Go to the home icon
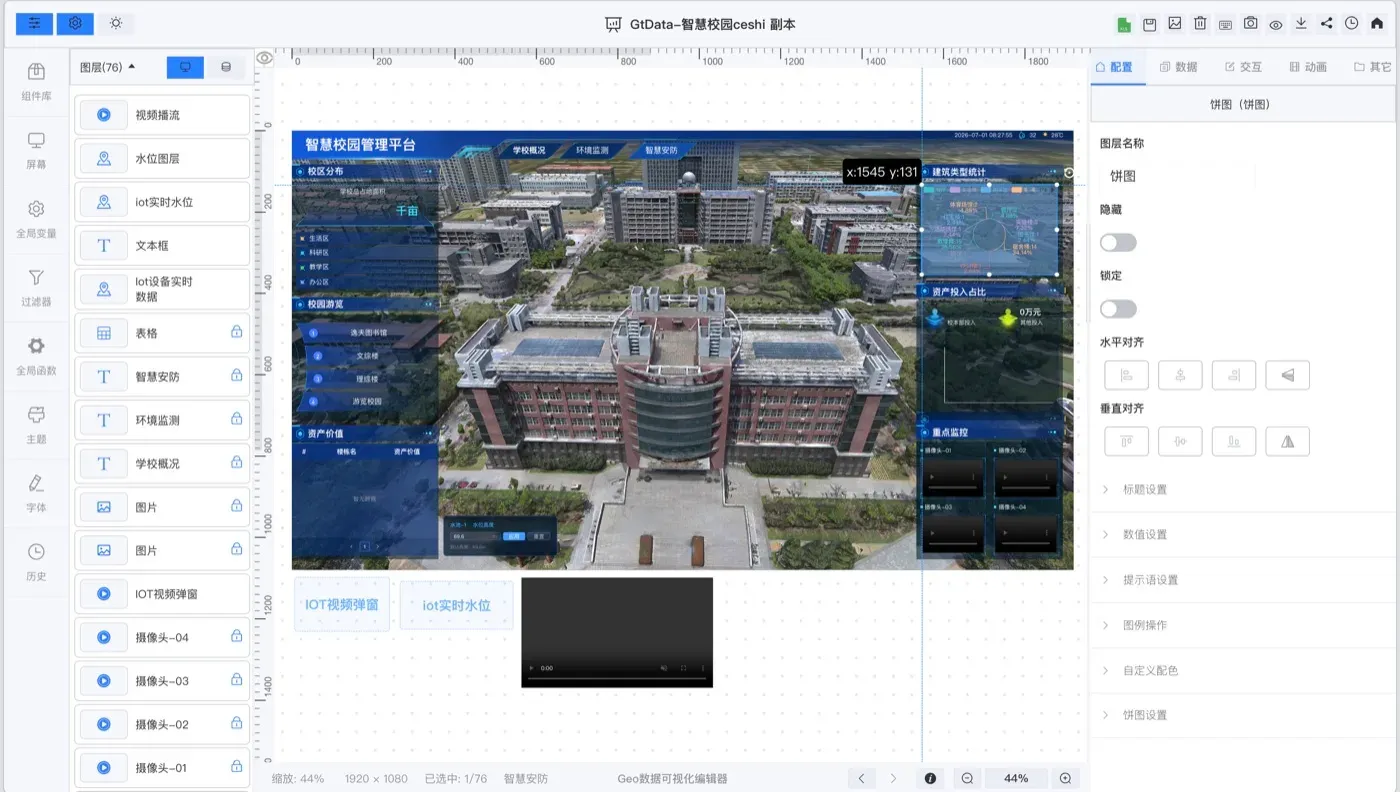 point(1377,24)
